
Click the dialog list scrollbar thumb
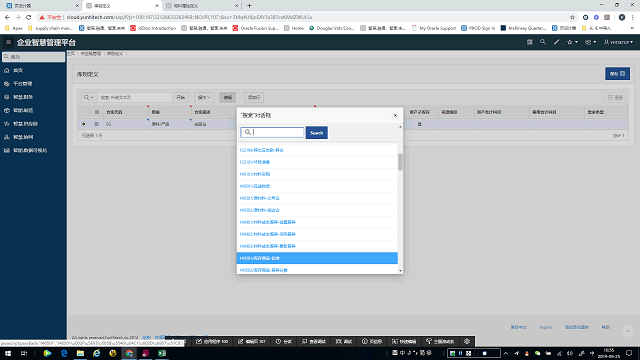click(400, 162)
